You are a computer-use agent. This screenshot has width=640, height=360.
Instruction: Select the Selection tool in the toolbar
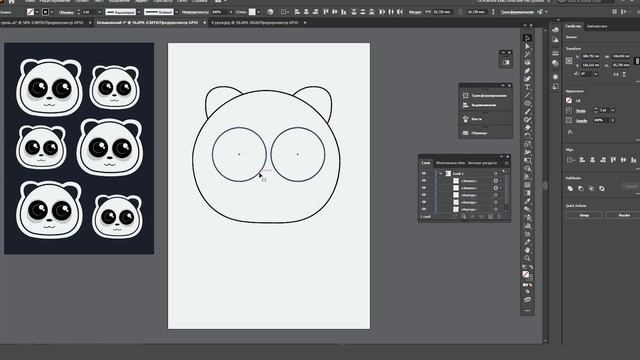pos(527,38)
